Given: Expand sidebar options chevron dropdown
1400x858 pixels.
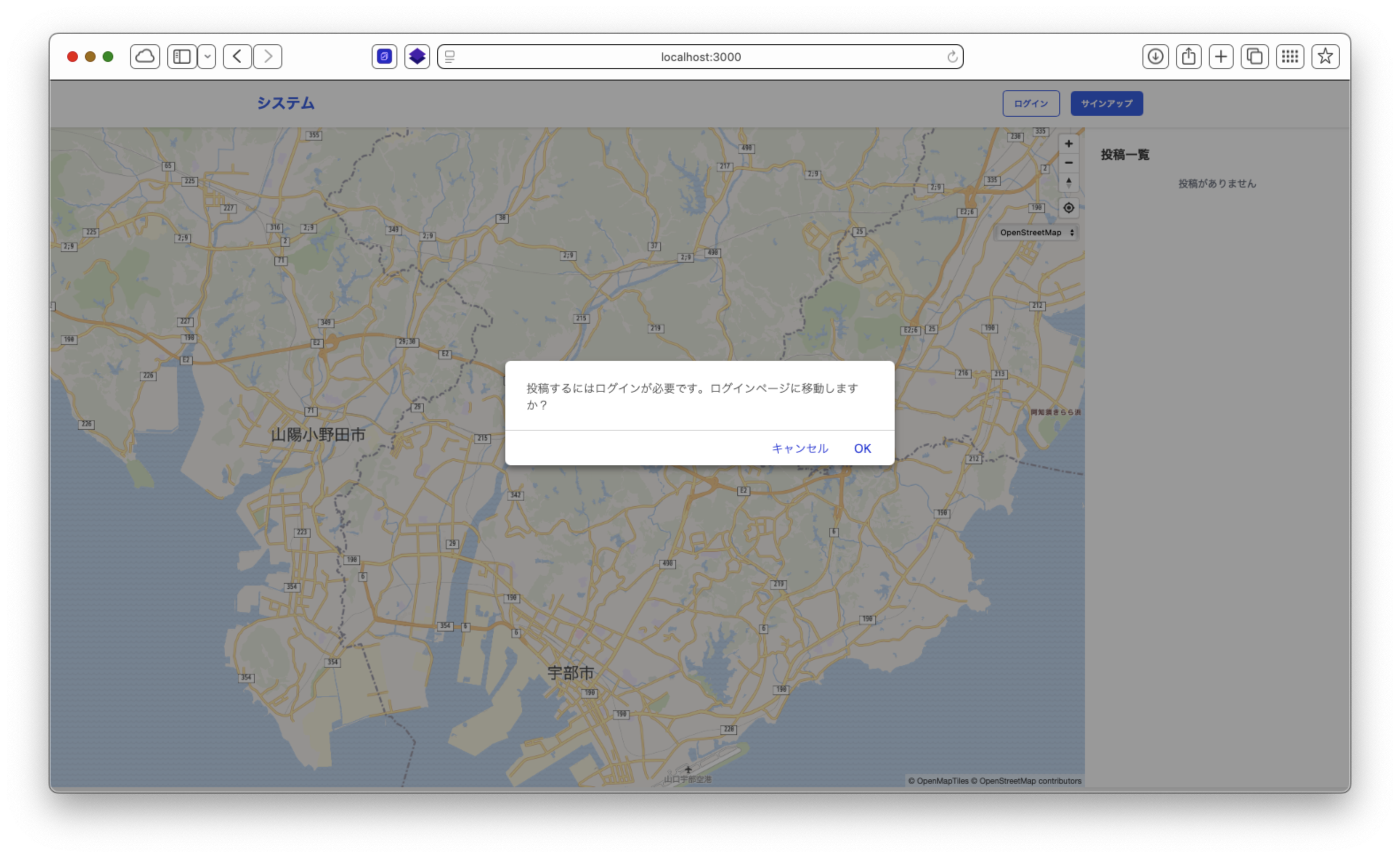Looking at the screenshot, I should pos(208,57).
